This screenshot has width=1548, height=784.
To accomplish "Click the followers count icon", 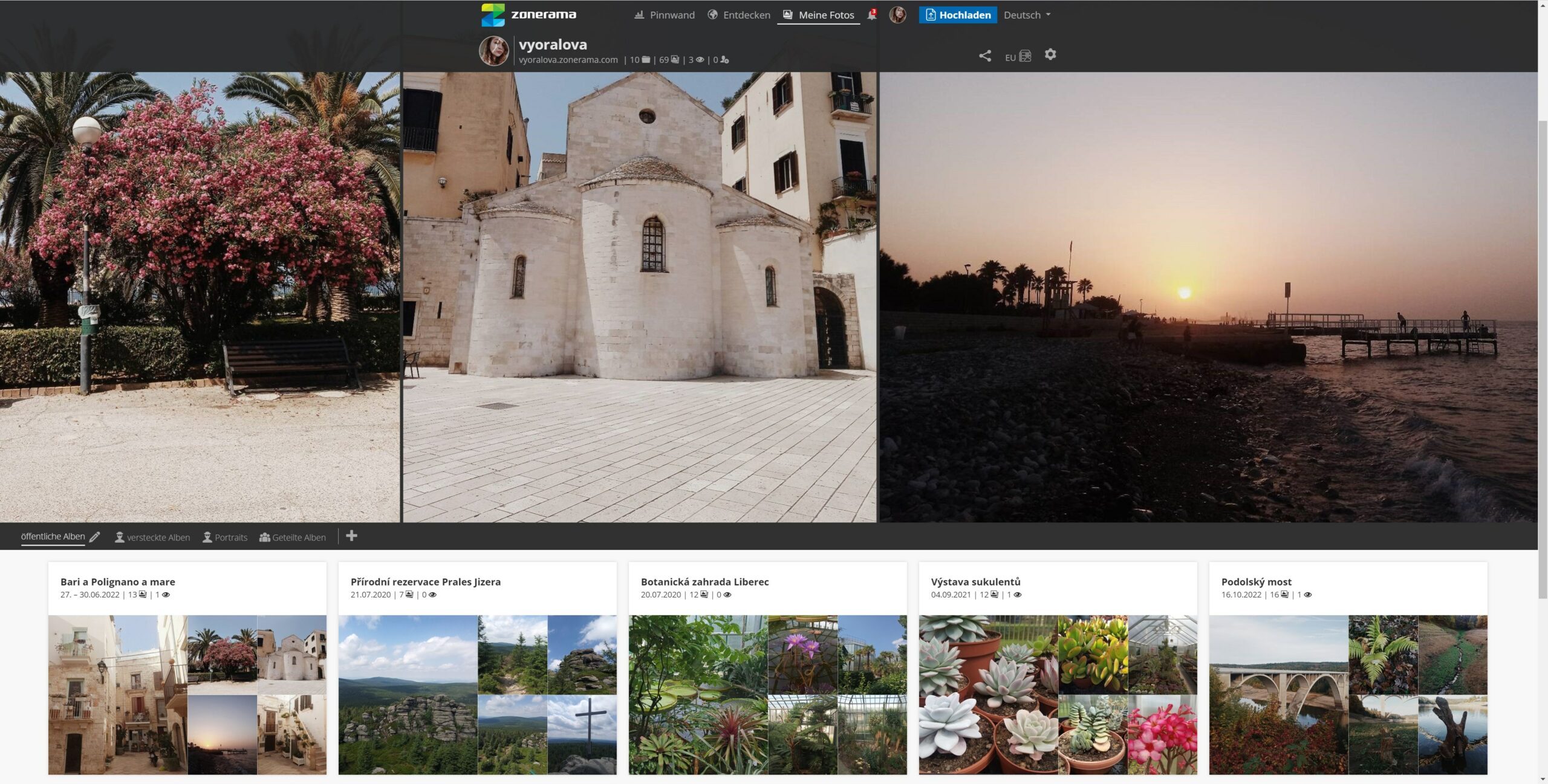I will [724, 60].
